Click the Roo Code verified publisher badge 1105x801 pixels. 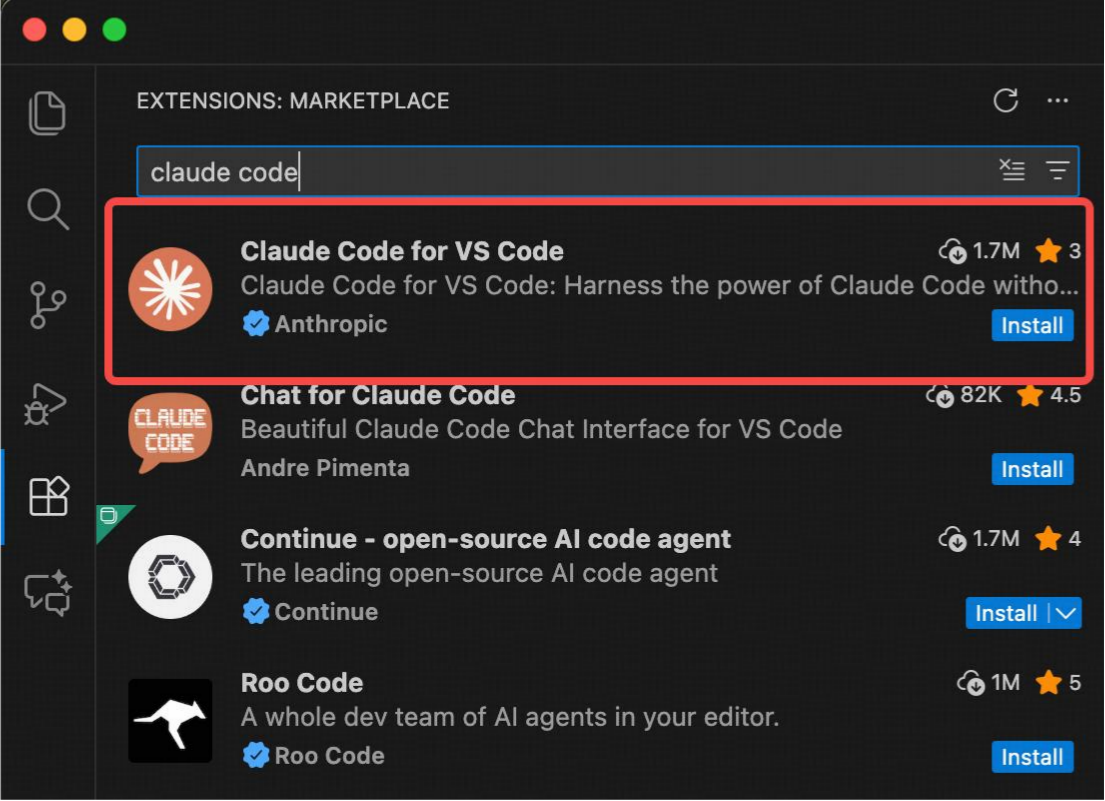point(256,755)
